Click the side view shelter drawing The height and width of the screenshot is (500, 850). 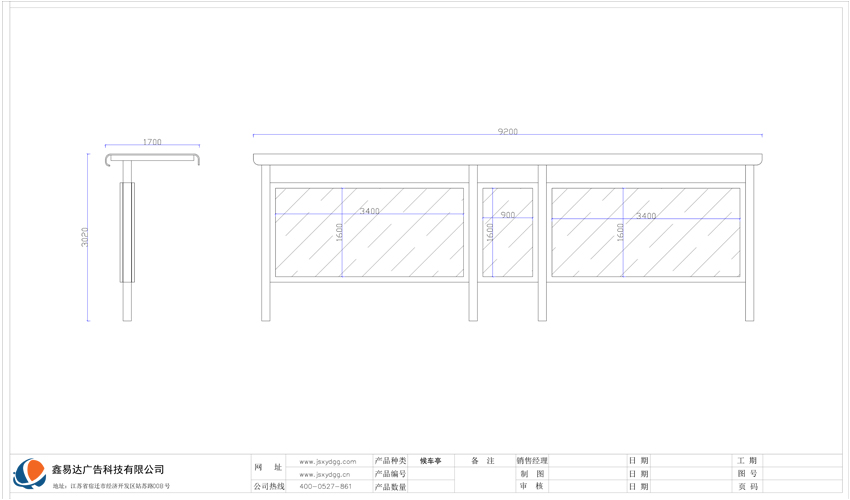[152, 237]
